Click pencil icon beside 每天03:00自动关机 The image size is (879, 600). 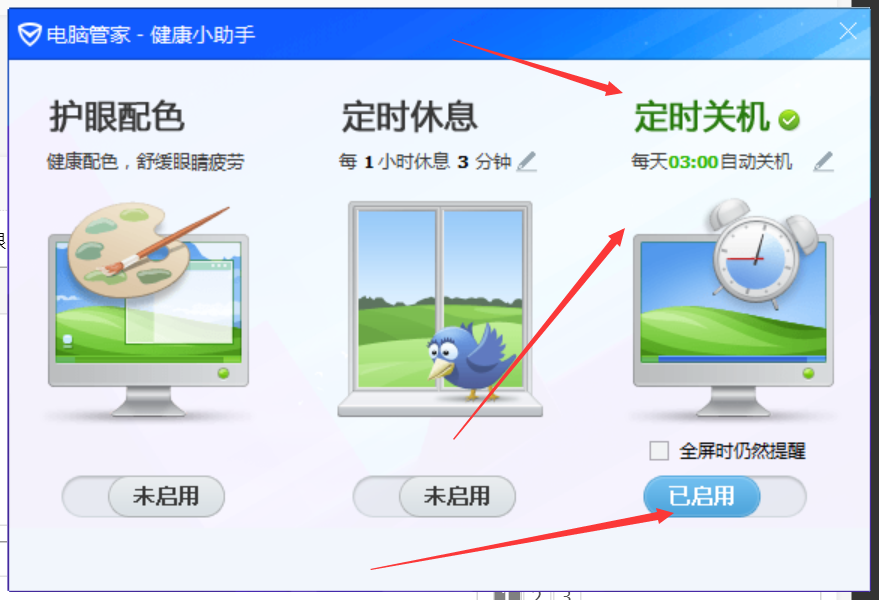[823, 161]
